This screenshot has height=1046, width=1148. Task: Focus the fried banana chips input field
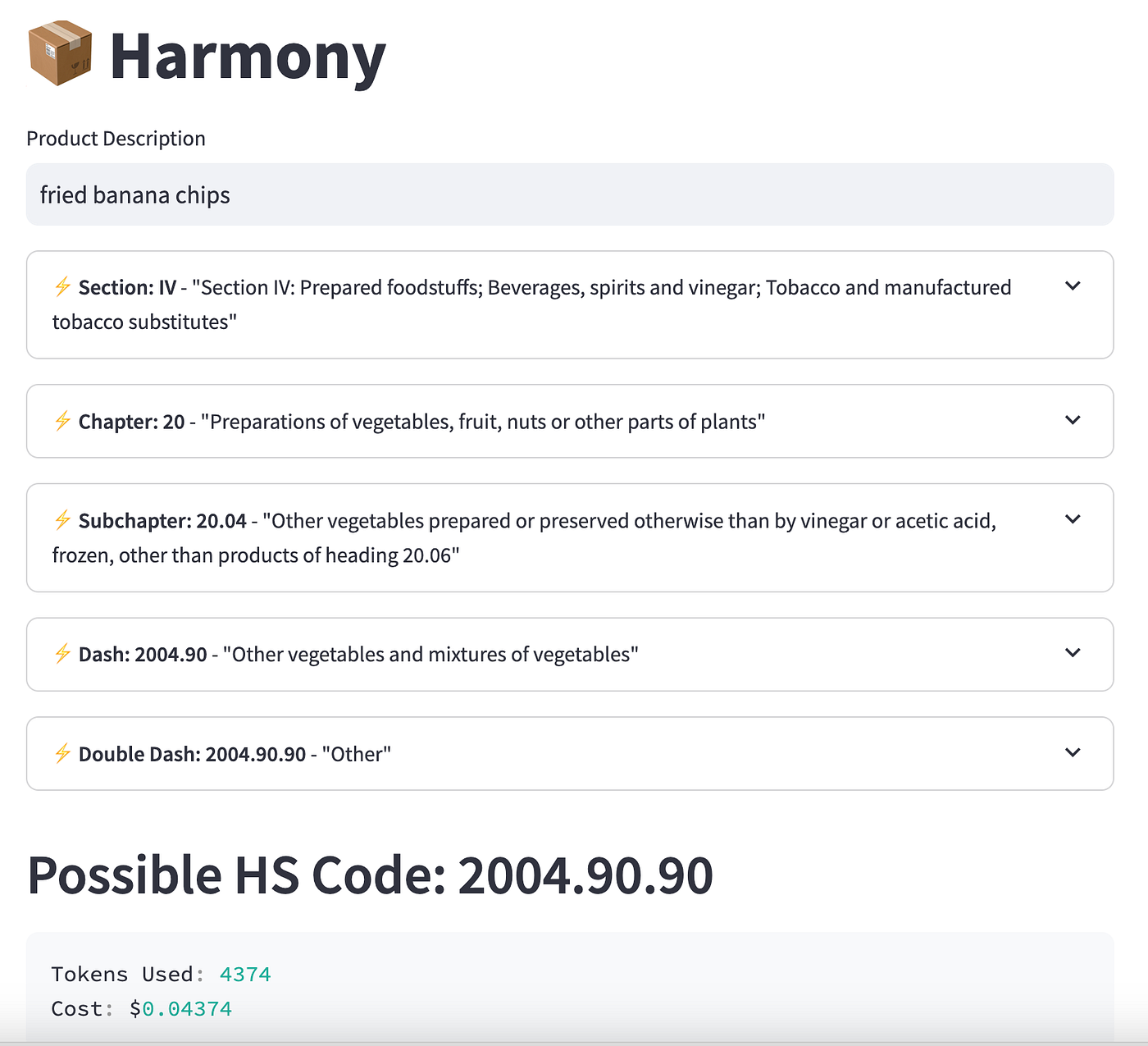[x=570, y=194]
